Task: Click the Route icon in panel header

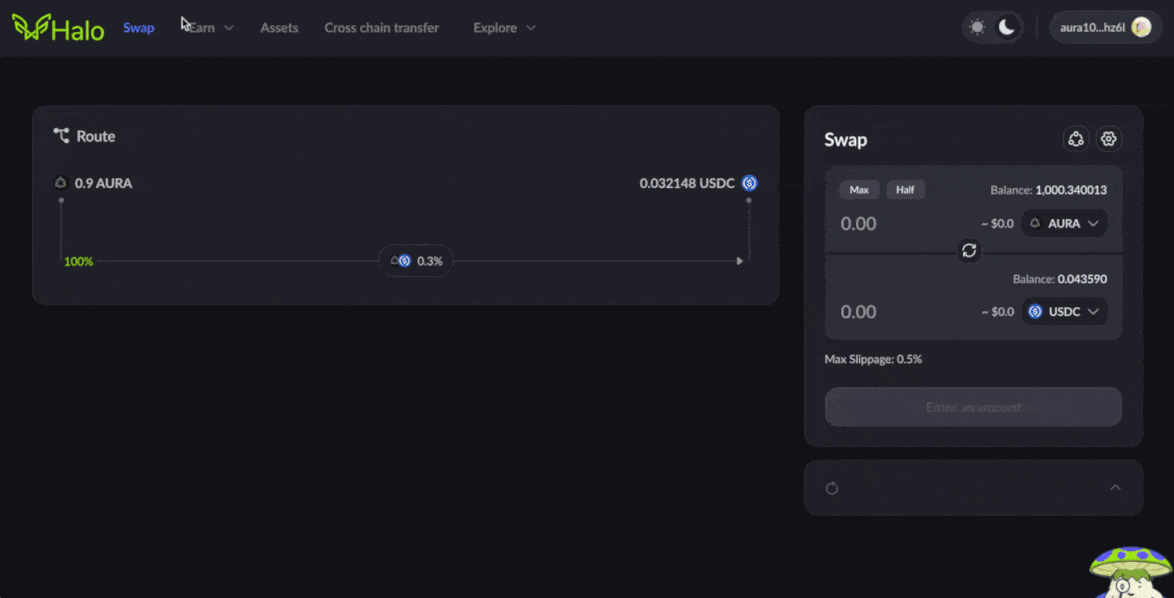Action: (61, 135)
